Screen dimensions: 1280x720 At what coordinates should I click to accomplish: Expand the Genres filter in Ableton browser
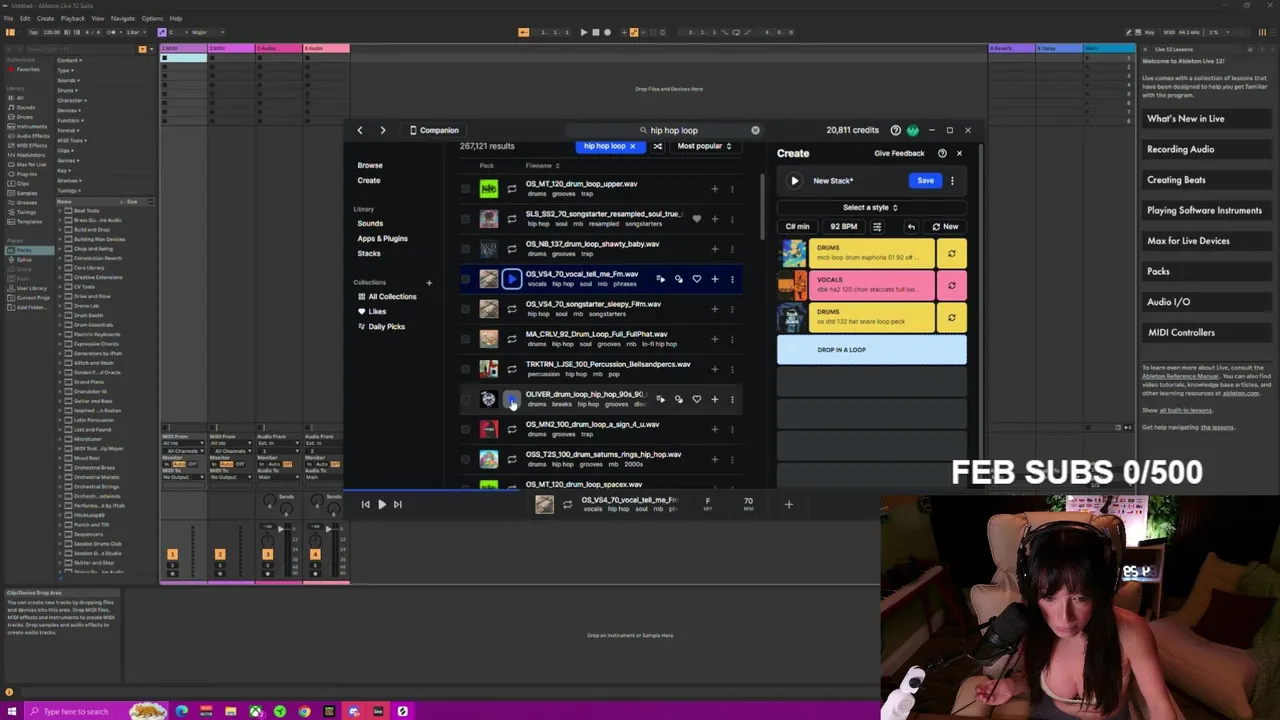tap(68, 160)
